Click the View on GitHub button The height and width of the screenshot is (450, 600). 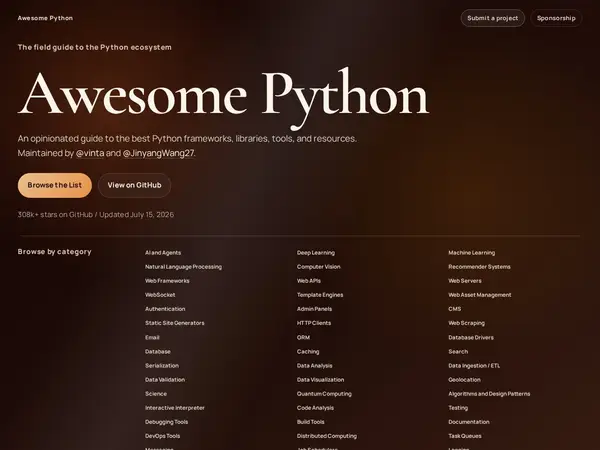(134, 185)
